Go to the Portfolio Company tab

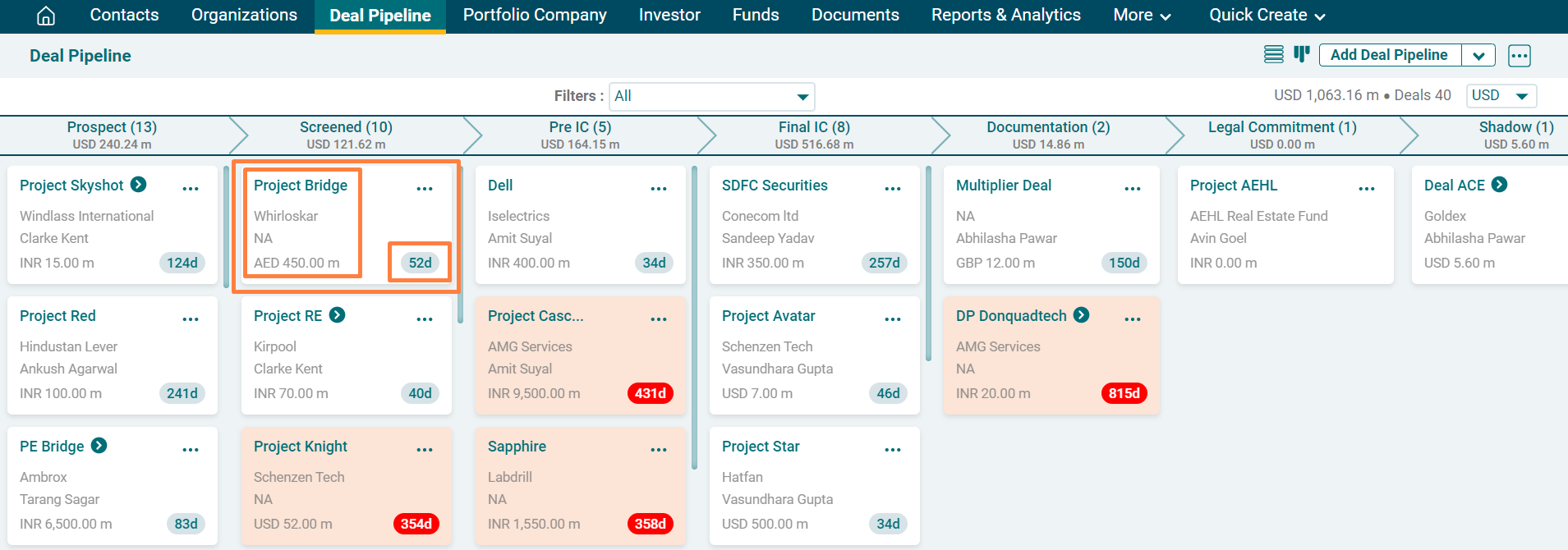tap(535, 16)
